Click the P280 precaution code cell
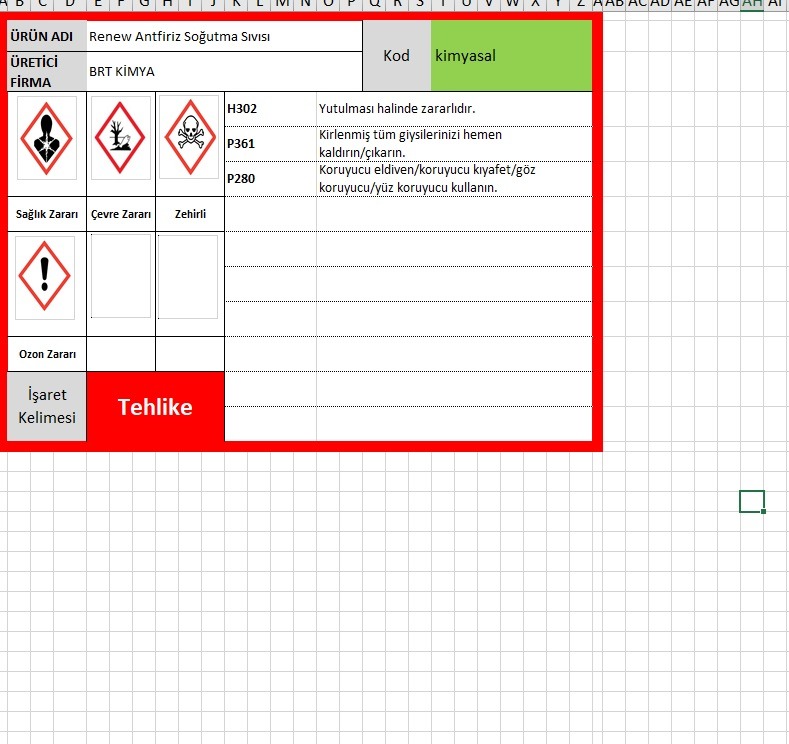The image size is (789, 744). 271,179
